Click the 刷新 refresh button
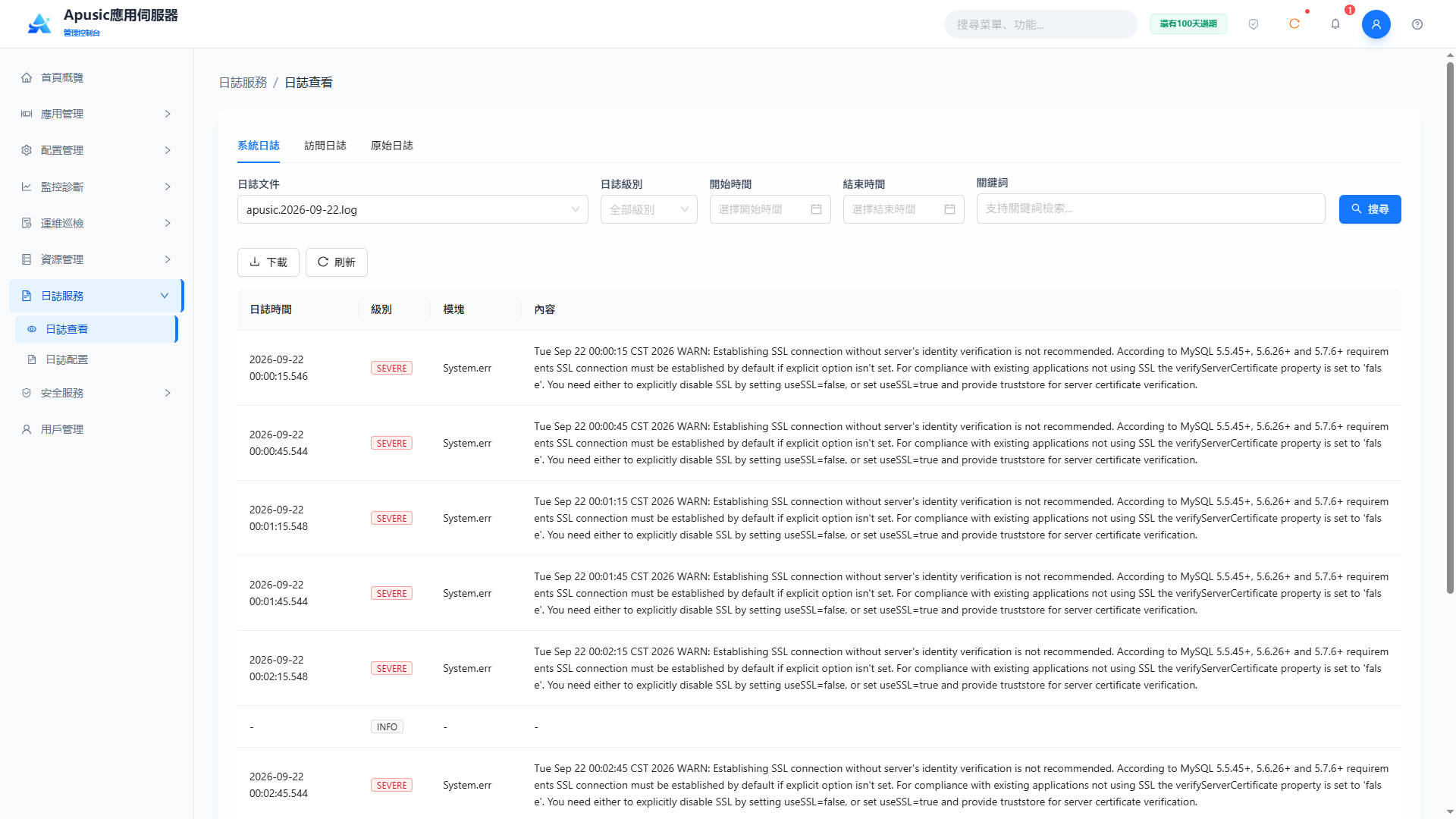 coord(337,262)
